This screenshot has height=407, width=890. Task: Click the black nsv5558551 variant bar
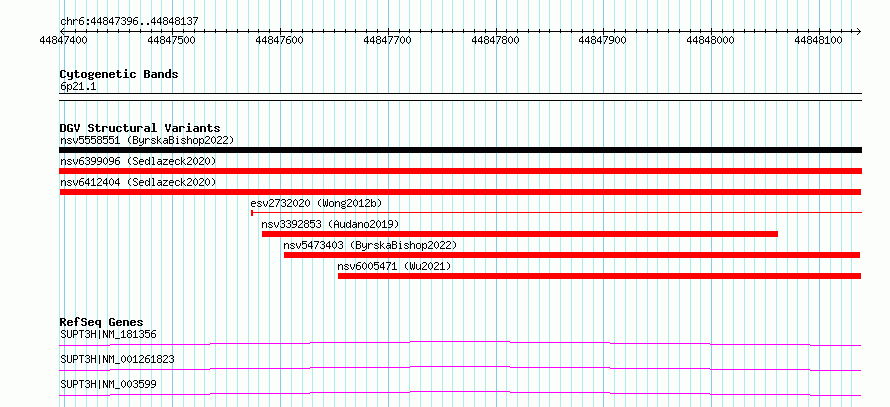coord(460,150)
